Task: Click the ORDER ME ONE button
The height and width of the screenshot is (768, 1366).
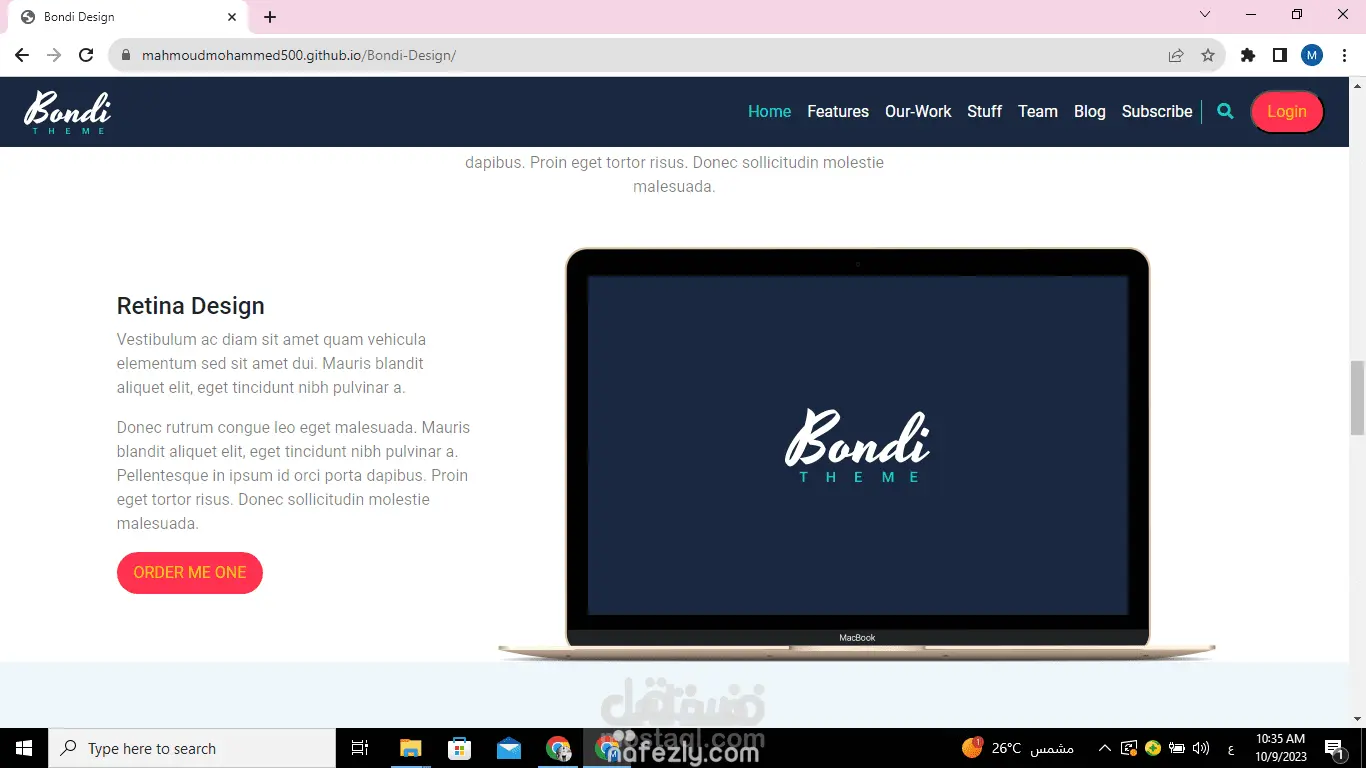Action: tap(190, 573)
